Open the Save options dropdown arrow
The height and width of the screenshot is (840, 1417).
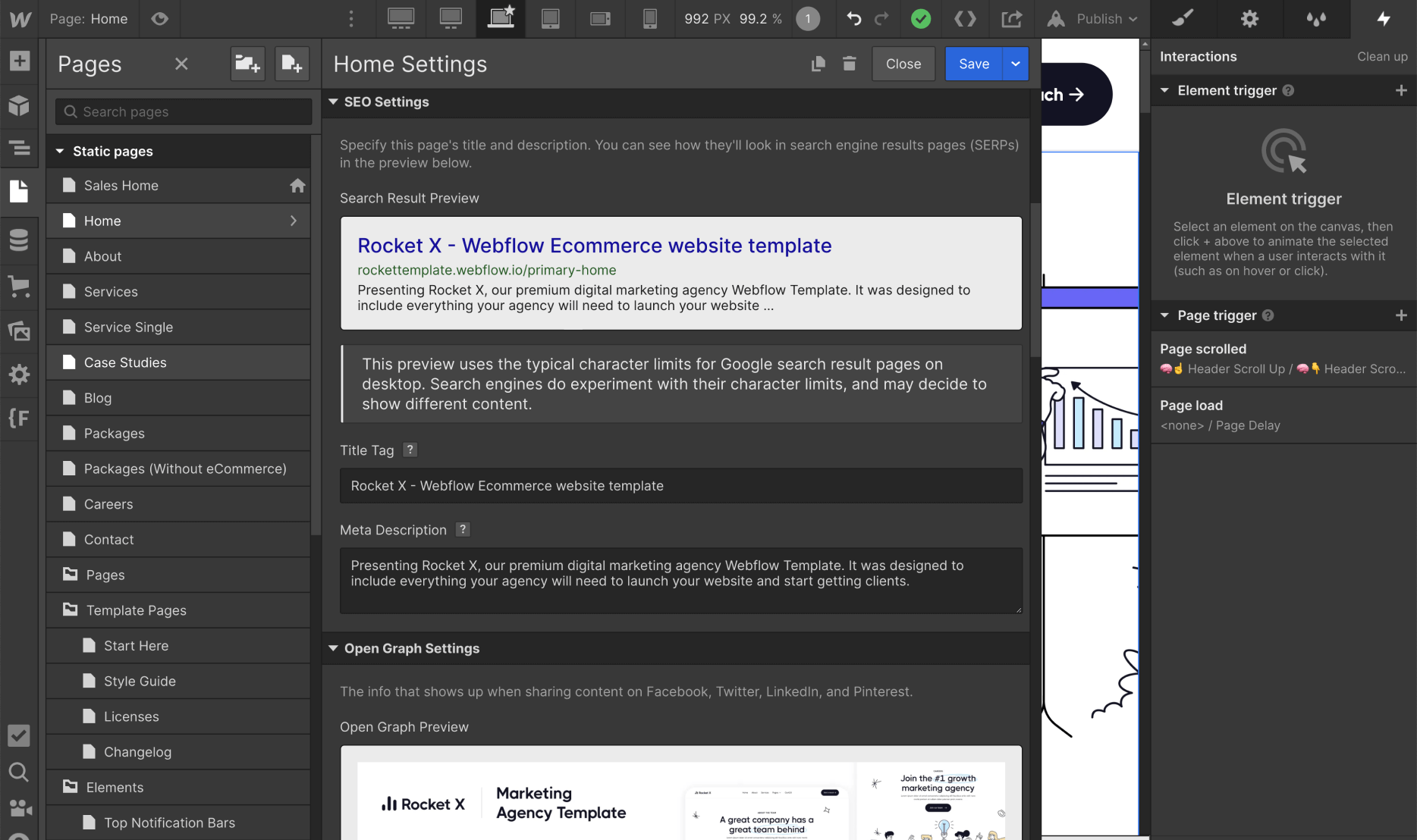(x=1016, y=64)
